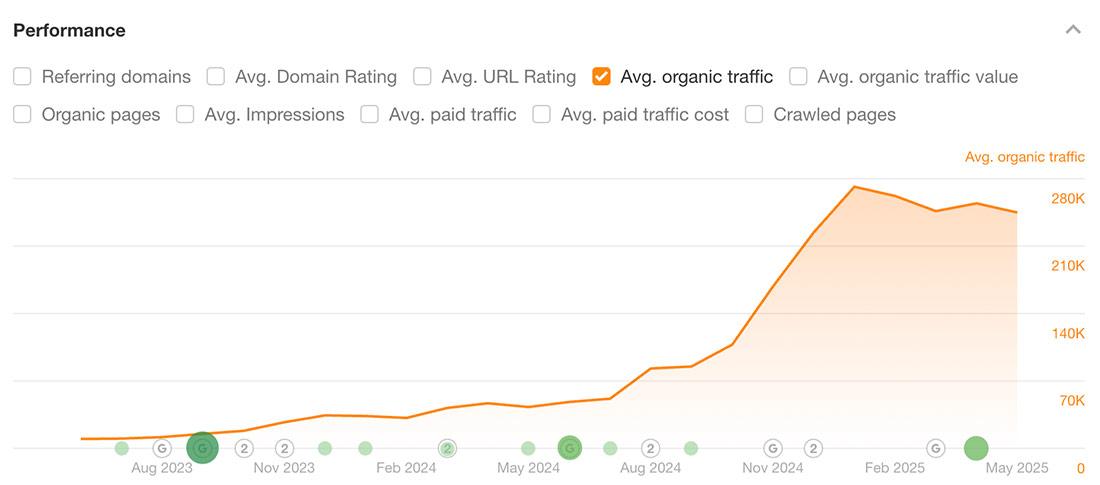Enable the Crawled pages checkbox
Image resolution: width=1100 pixels, height=485 pixels.
click(x=754, y=114)
